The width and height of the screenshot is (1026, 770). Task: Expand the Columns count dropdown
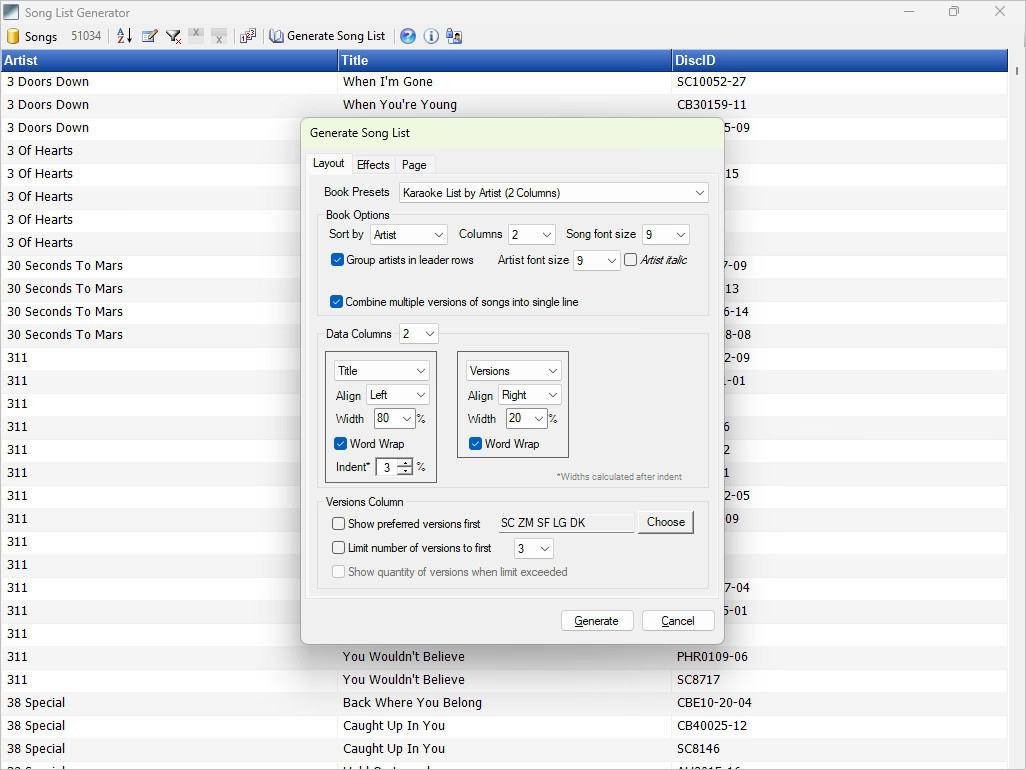tap(532, 234)
